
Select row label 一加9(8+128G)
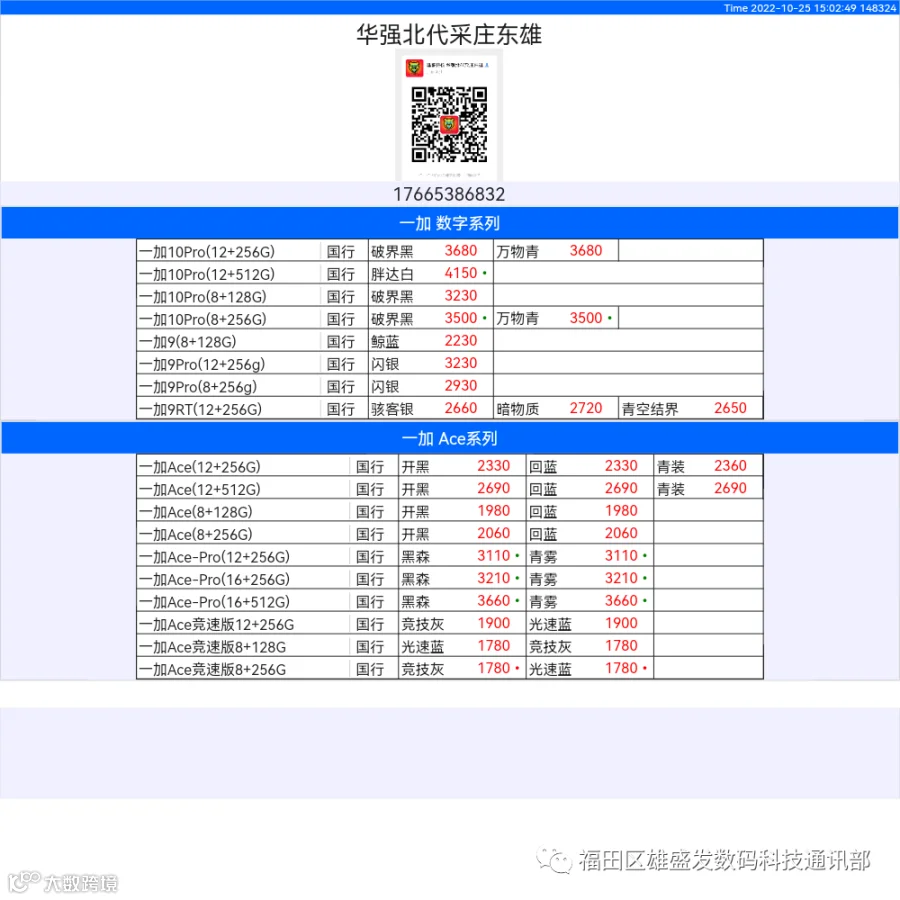[188, 342]
